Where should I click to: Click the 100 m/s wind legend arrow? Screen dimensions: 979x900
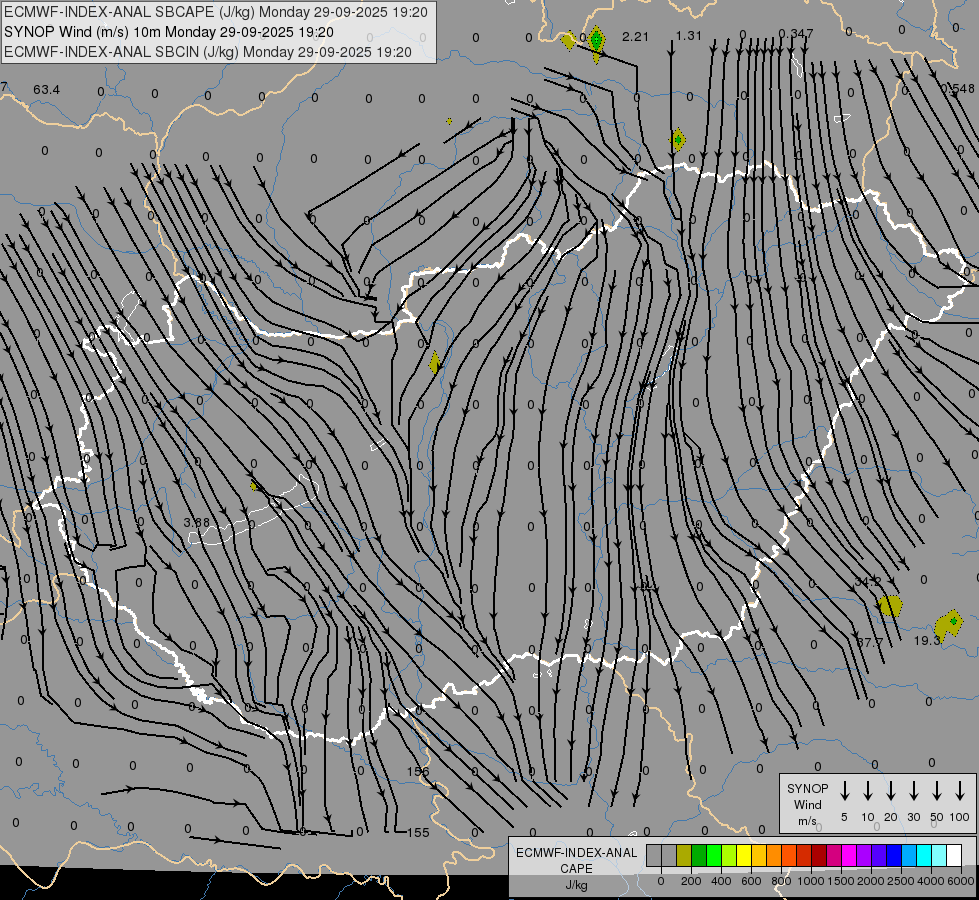pos(960,791)
